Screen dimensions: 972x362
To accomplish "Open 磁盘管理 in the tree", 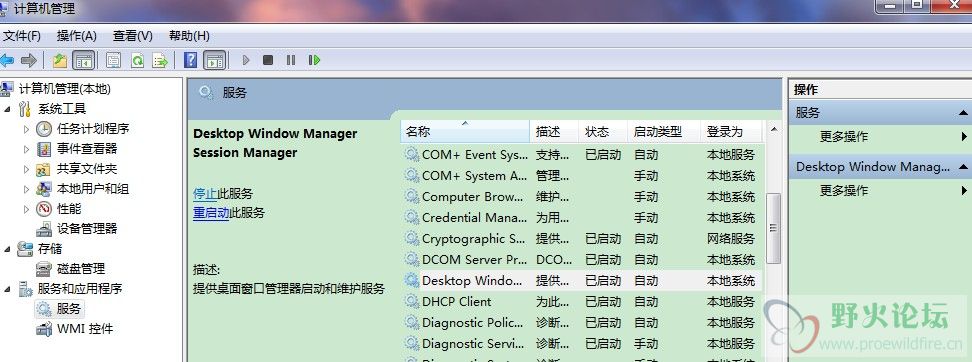I will [81, 268].
